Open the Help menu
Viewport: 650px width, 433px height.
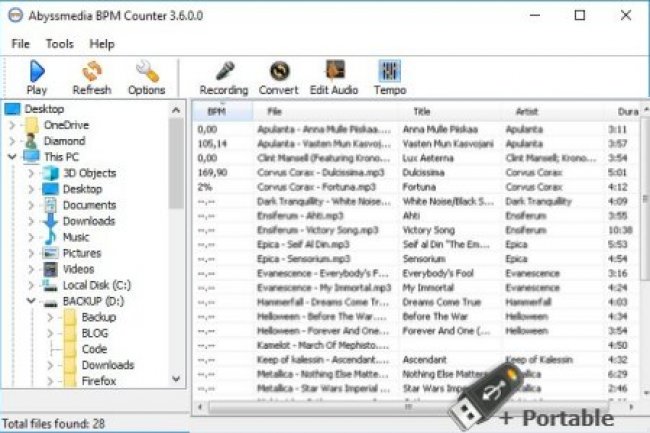101,44
